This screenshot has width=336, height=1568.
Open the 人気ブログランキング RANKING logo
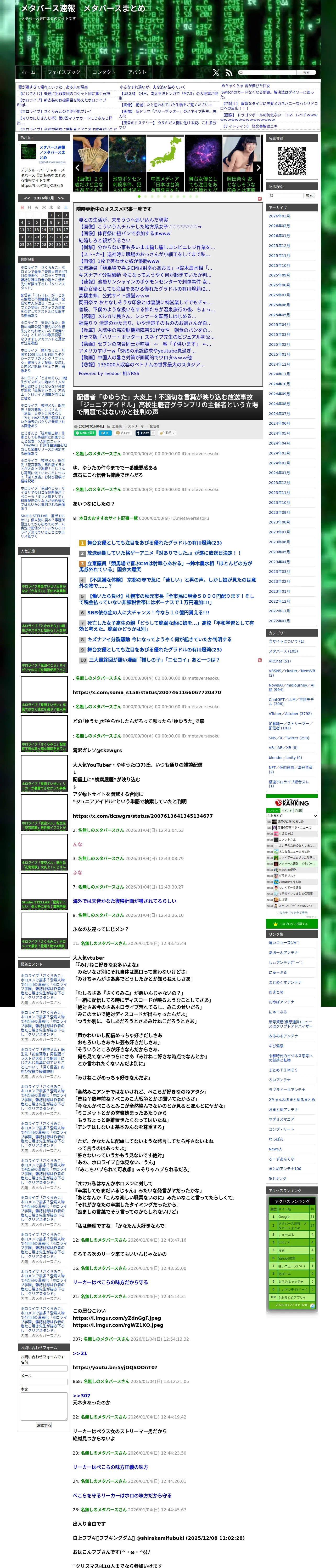(x=292, y=803)
